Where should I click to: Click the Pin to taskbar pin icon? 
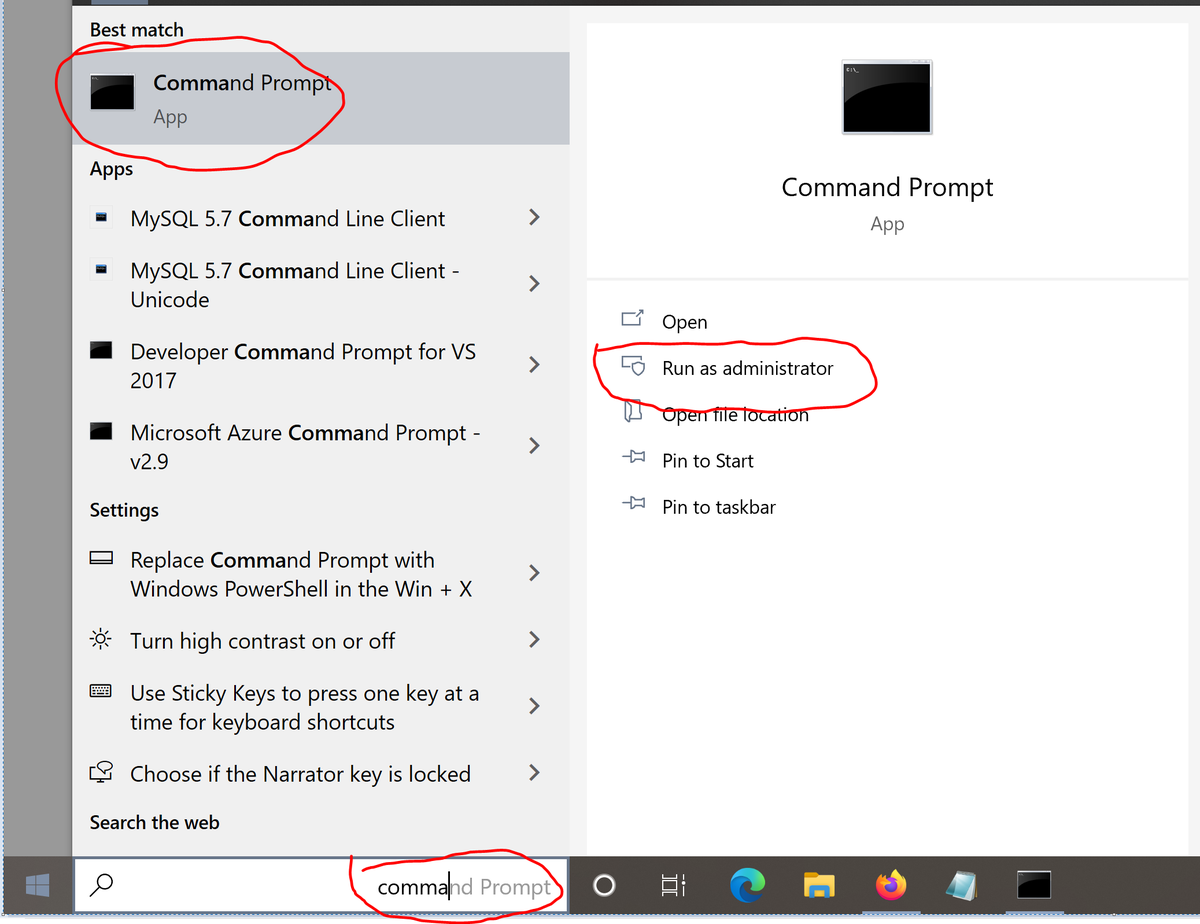pyautogui.click(x=633, y=504)
